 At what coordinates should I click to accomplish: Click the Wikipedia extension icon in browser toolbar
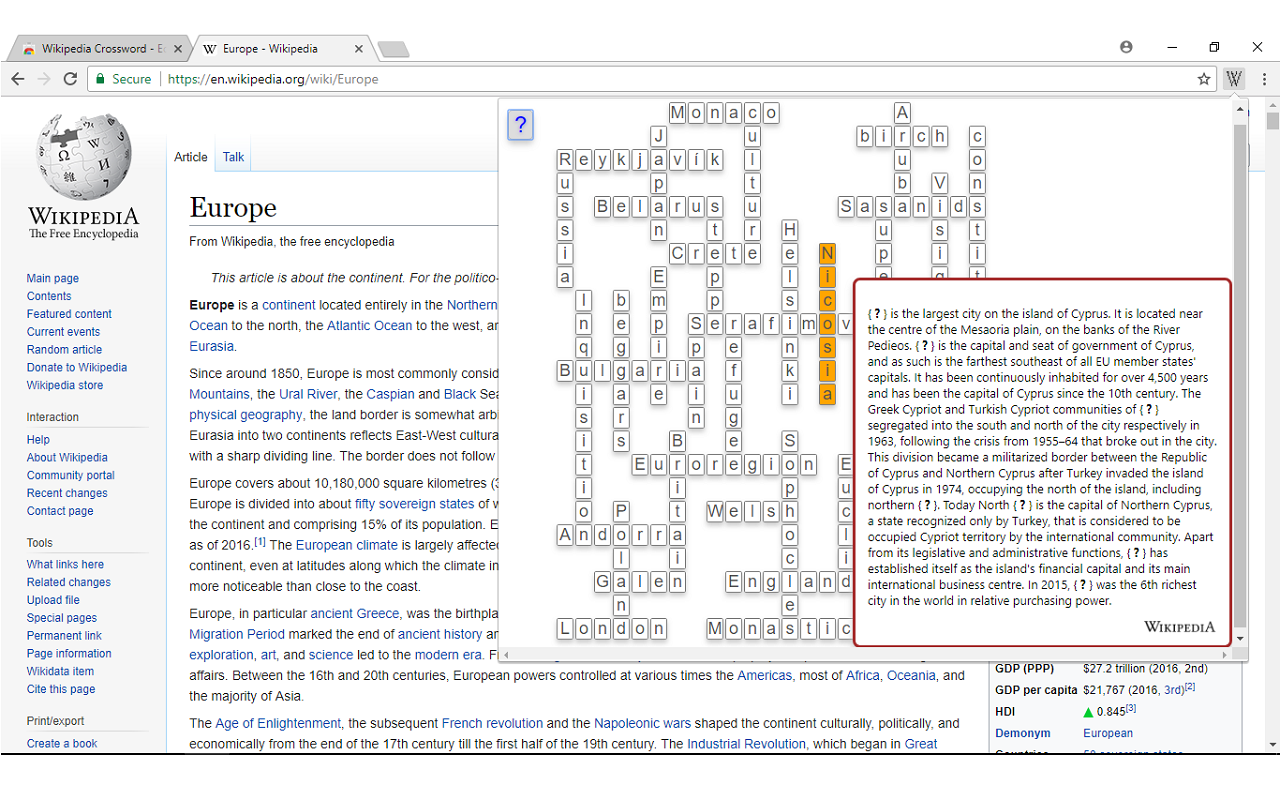[x=1234, y=78]
